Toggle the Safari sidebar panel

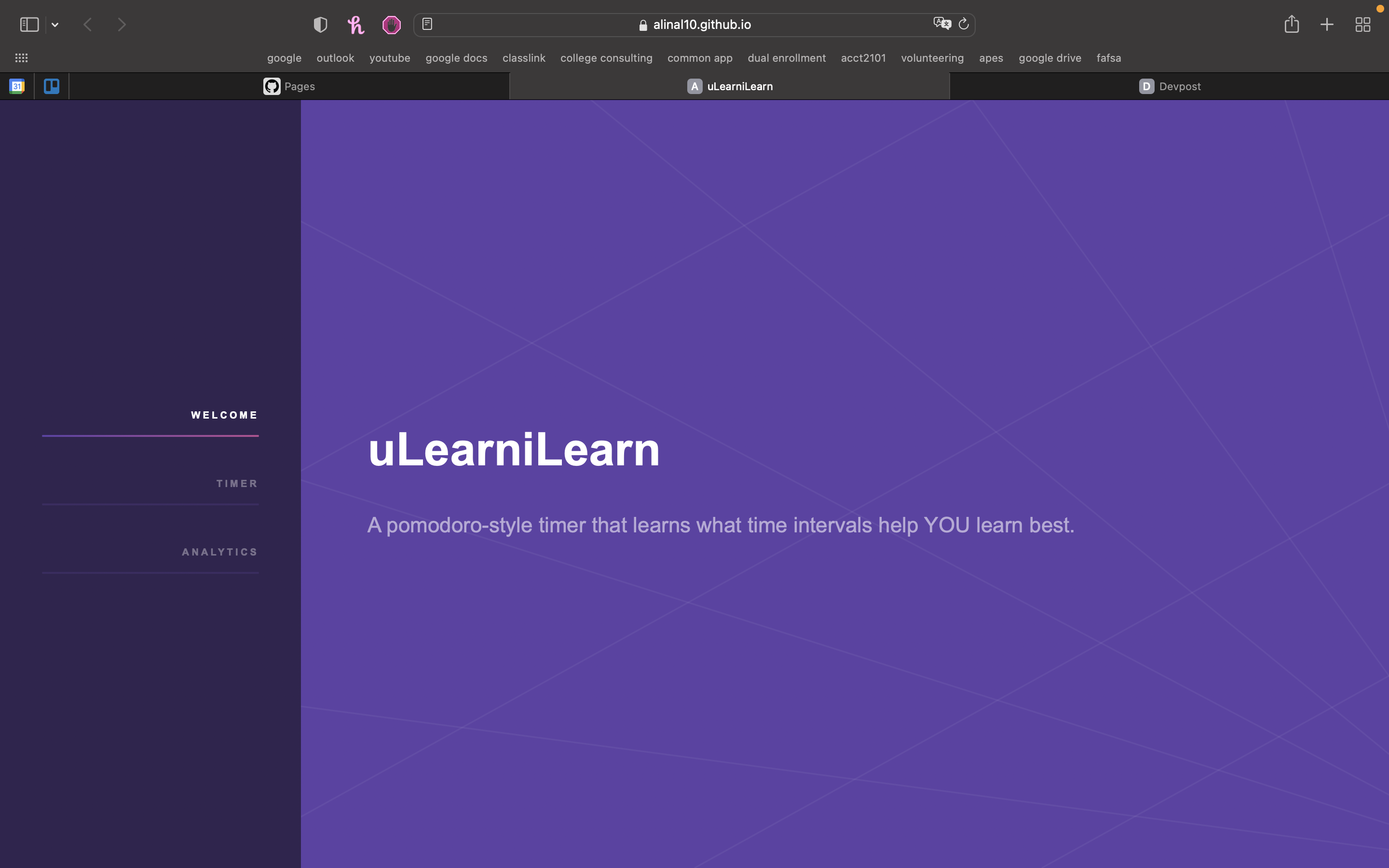[29, 25]
